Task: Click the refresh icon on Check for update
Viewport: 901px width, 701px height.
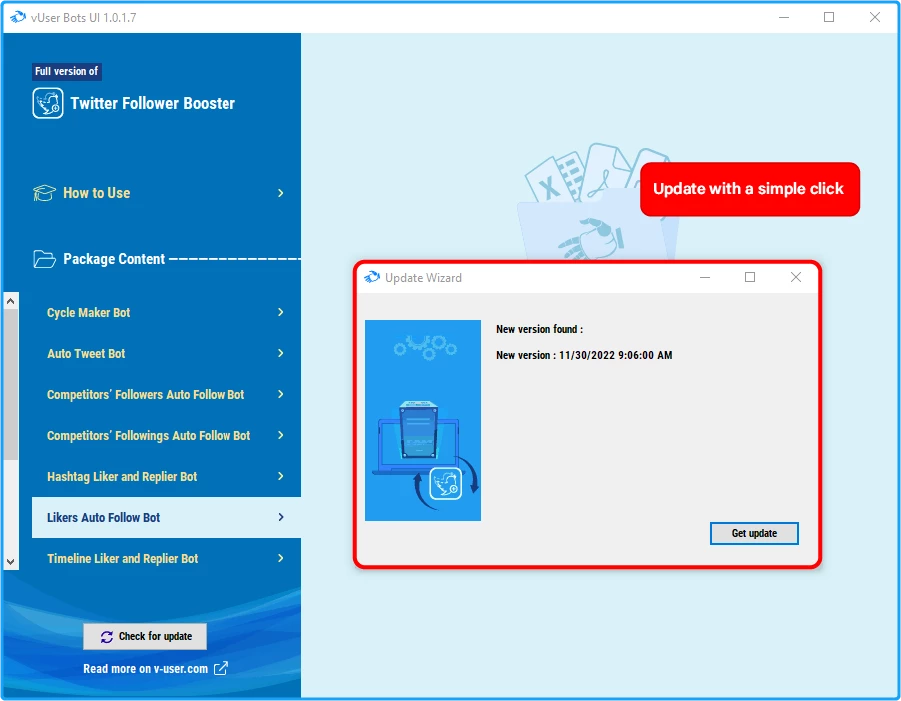Action: click(107, 637)
